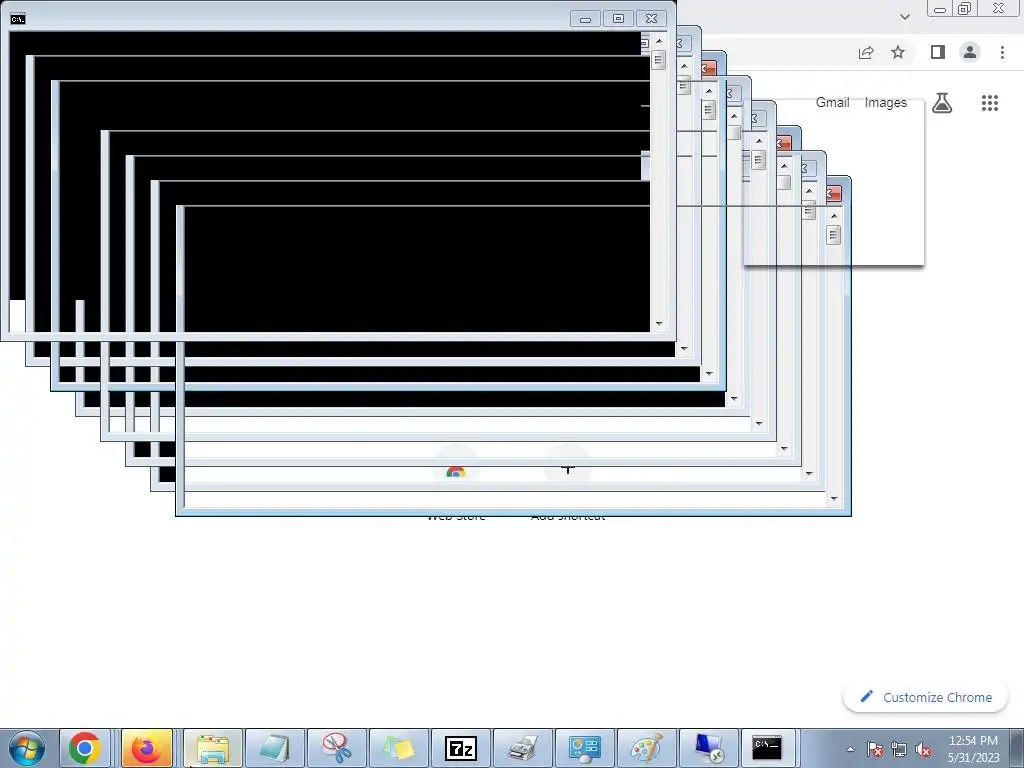1024x768 pixels.
Task: Launch Paint from the taskbar palette icon
Action: pyautogui.click(x=647, y=748)
